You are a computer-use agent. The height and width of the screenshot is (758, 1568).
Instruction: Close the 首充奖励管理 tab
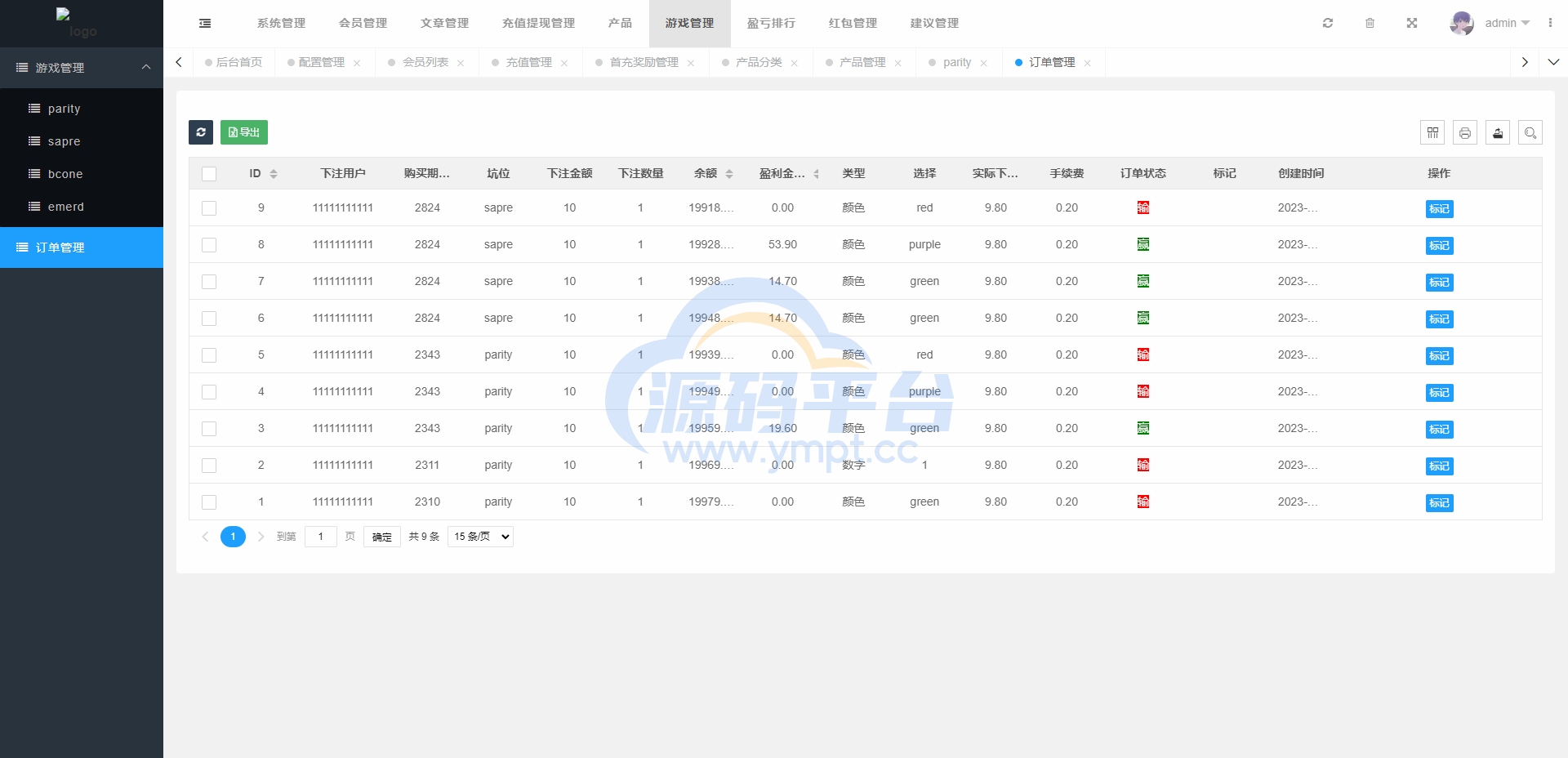click(x=691, y=63)
